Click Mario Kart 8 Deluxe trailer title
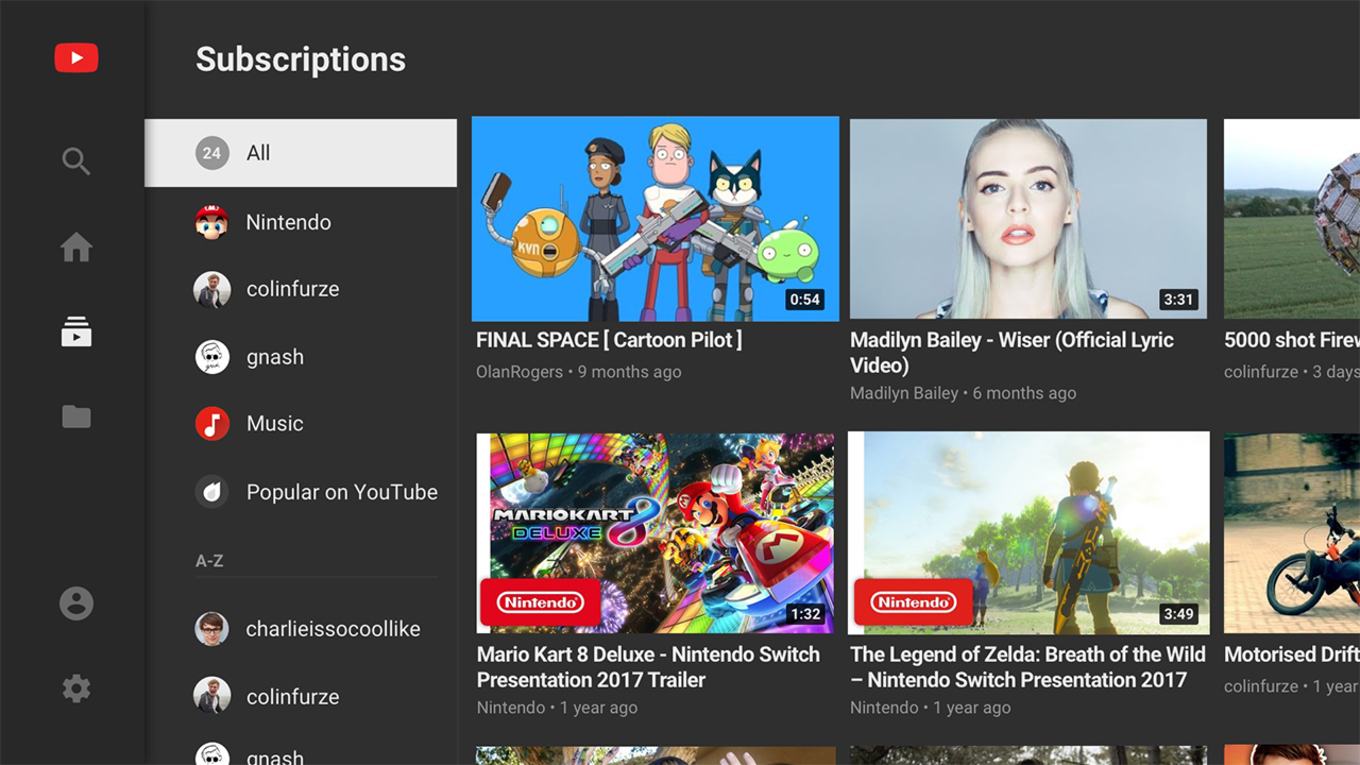Screen dimensions: 1360x765 pos(648,667)
